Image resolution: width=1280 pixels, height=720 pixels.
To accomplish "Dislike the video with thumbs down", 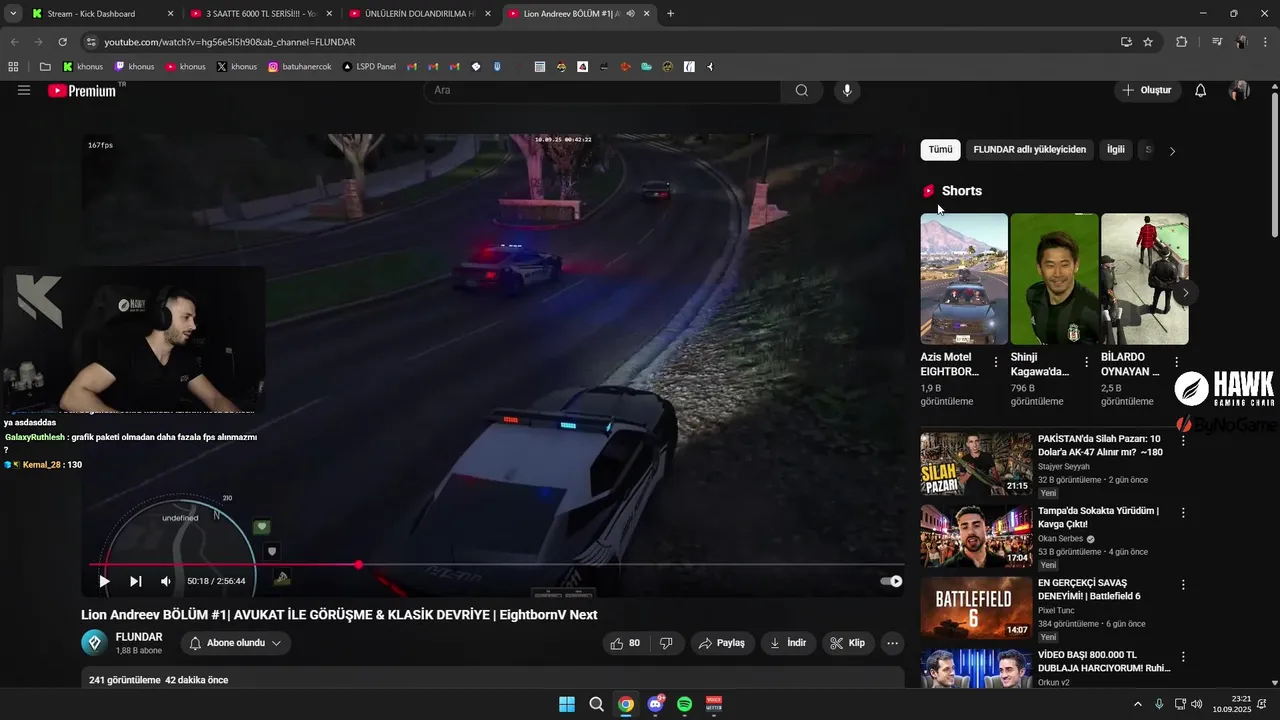I will (666, 643).
